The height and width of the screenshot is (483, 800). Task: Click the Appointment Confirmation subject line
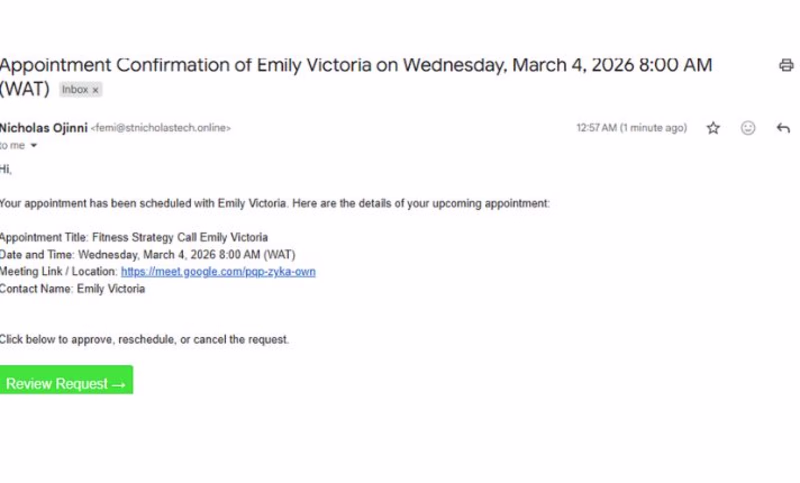point(356,77)
